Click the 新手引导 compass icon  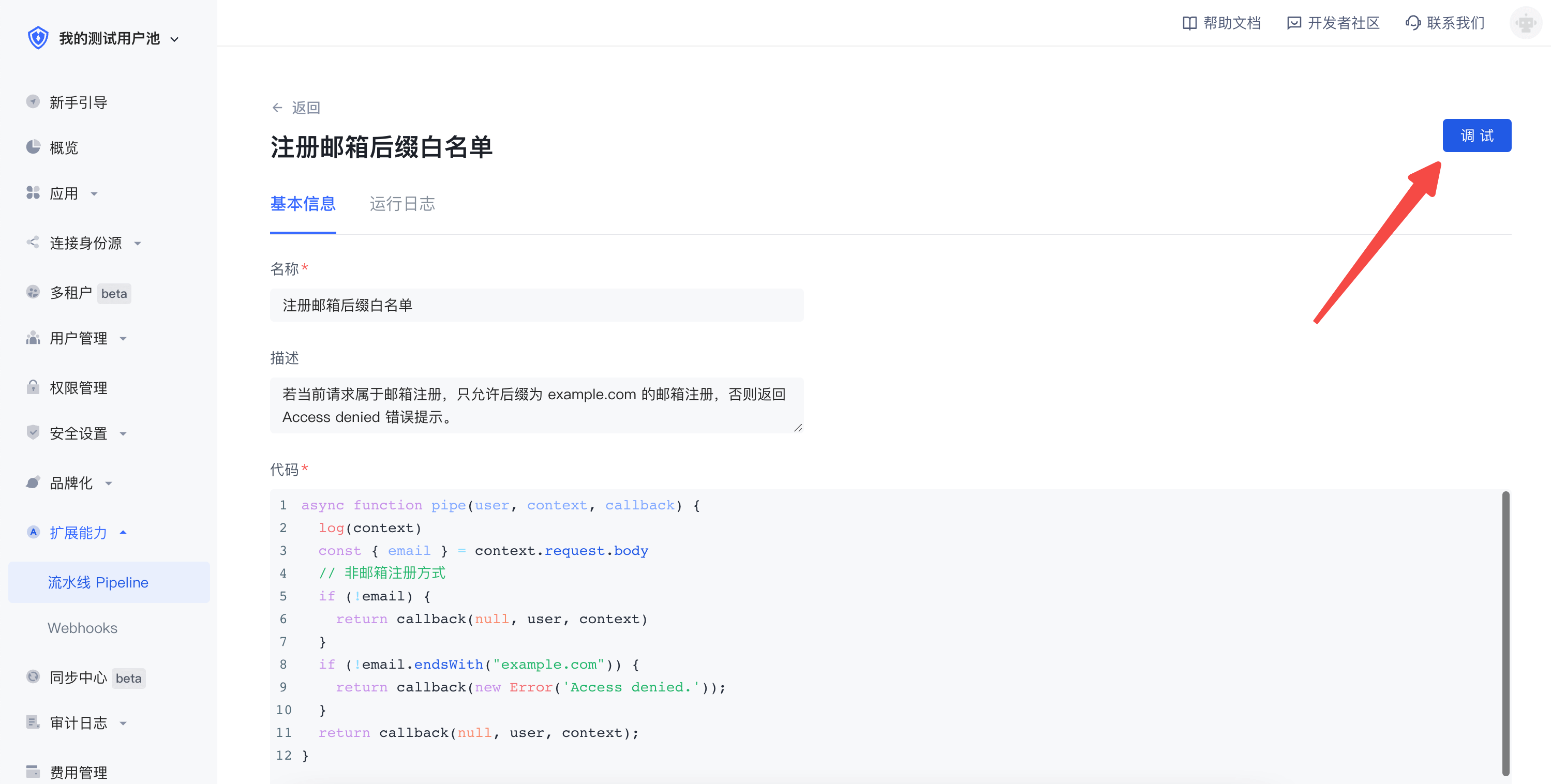tap(33, 102)
